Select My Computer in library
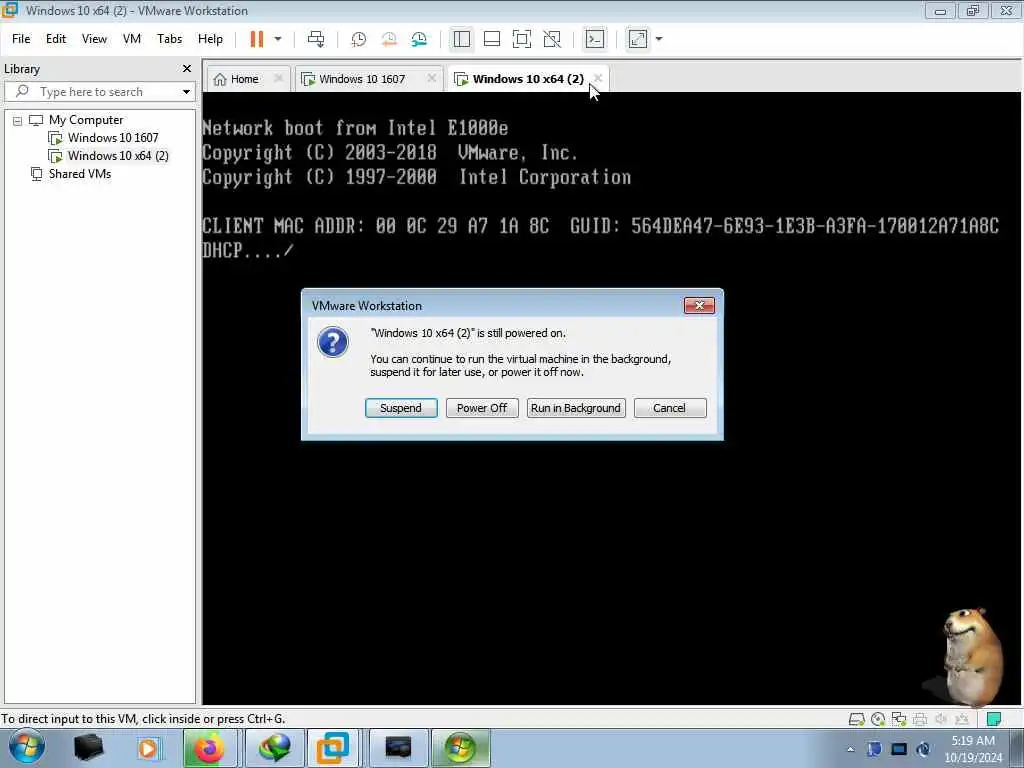The image size is (1024, 768). tap(86, 120)
